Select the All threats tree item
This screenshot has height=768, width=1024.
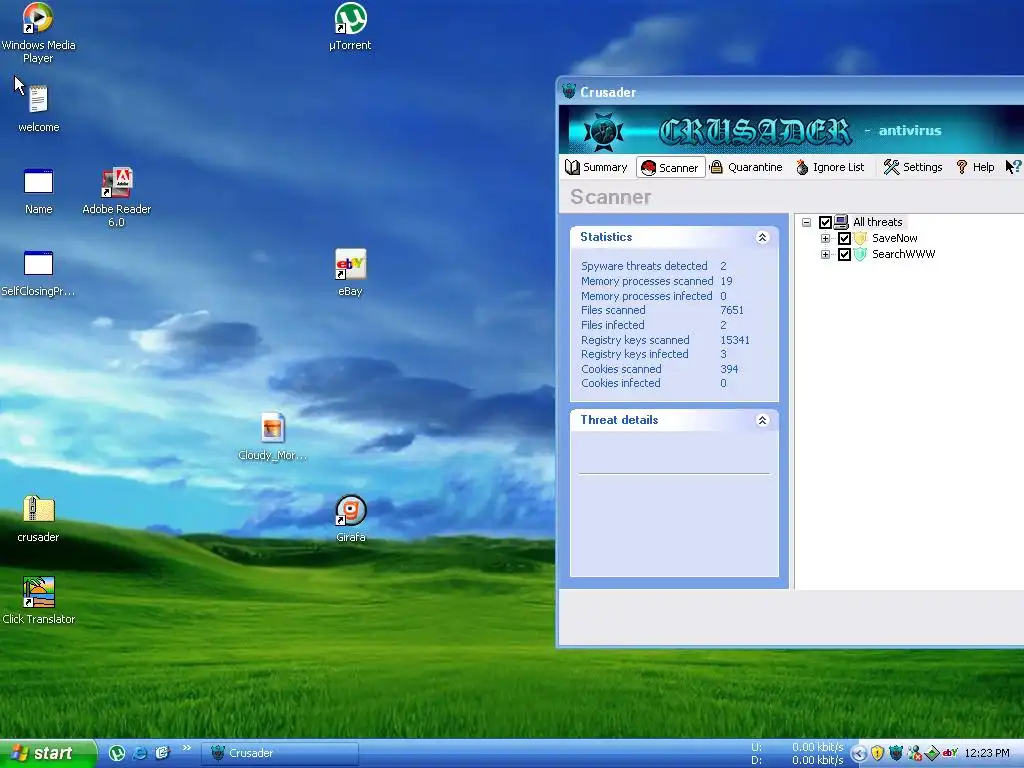pos(878,222)
